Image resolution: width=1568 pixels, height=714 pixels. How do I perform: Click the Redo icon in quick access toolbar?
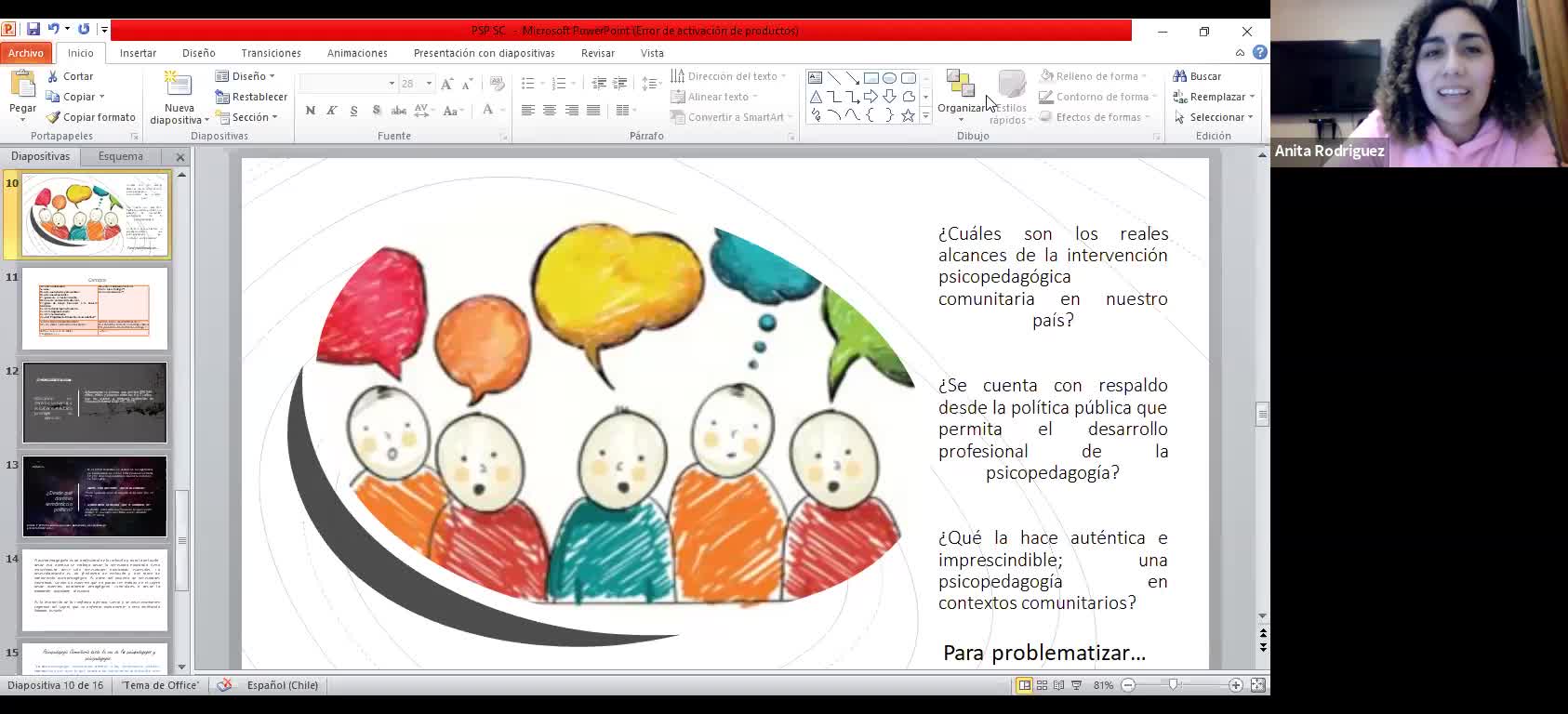click(84, 30)
